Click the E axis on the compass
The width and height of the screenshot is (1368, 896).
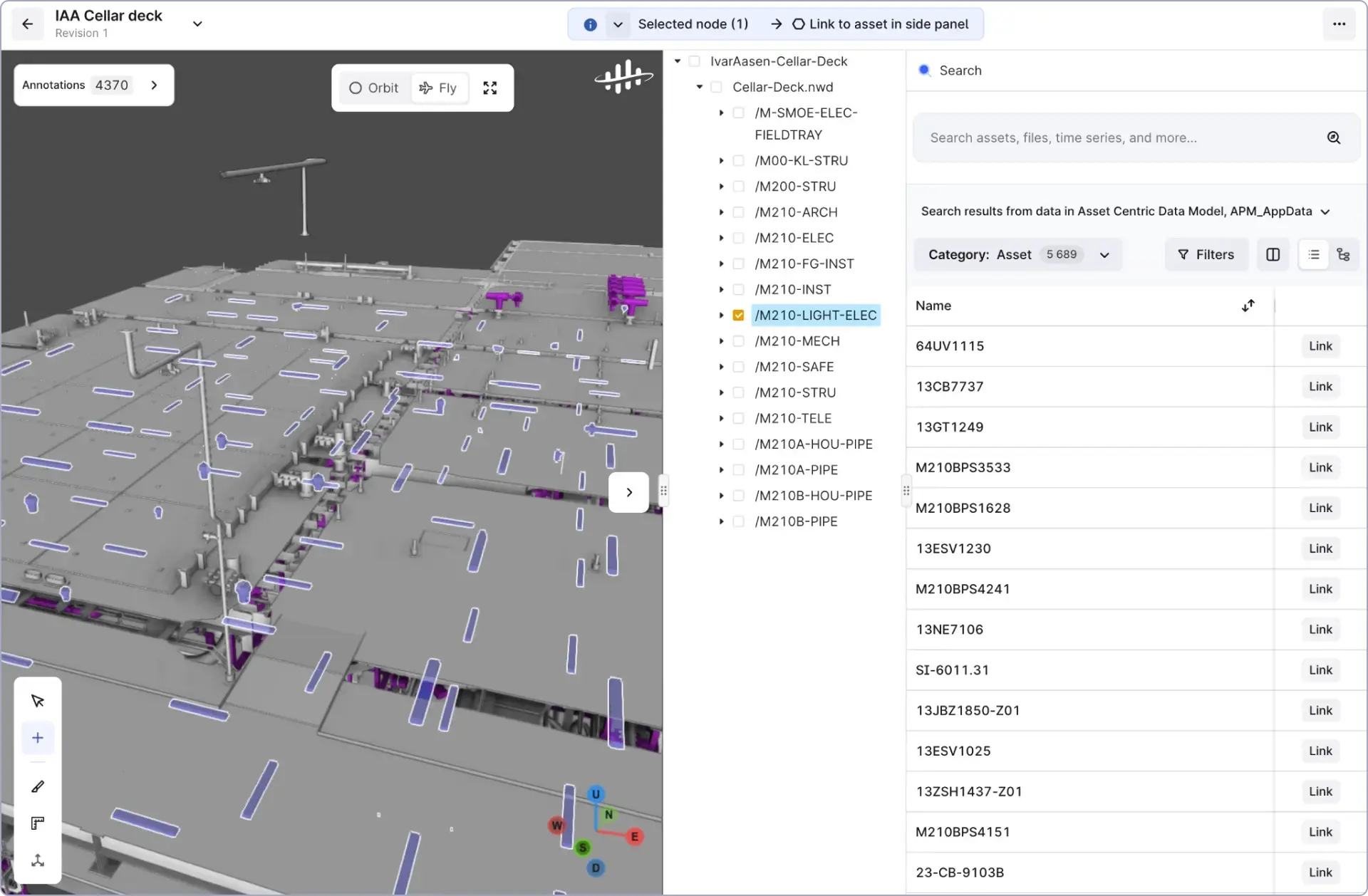point(634,837)
